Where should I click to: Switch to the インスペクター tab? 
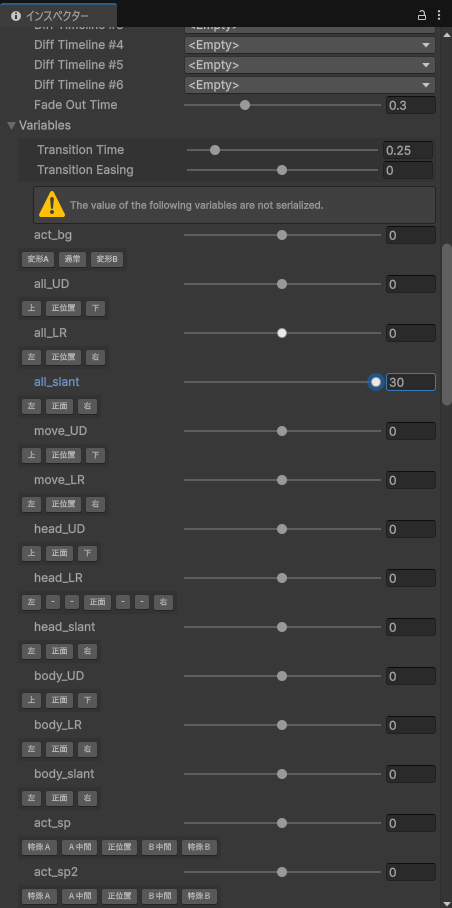tap(58, 16)
